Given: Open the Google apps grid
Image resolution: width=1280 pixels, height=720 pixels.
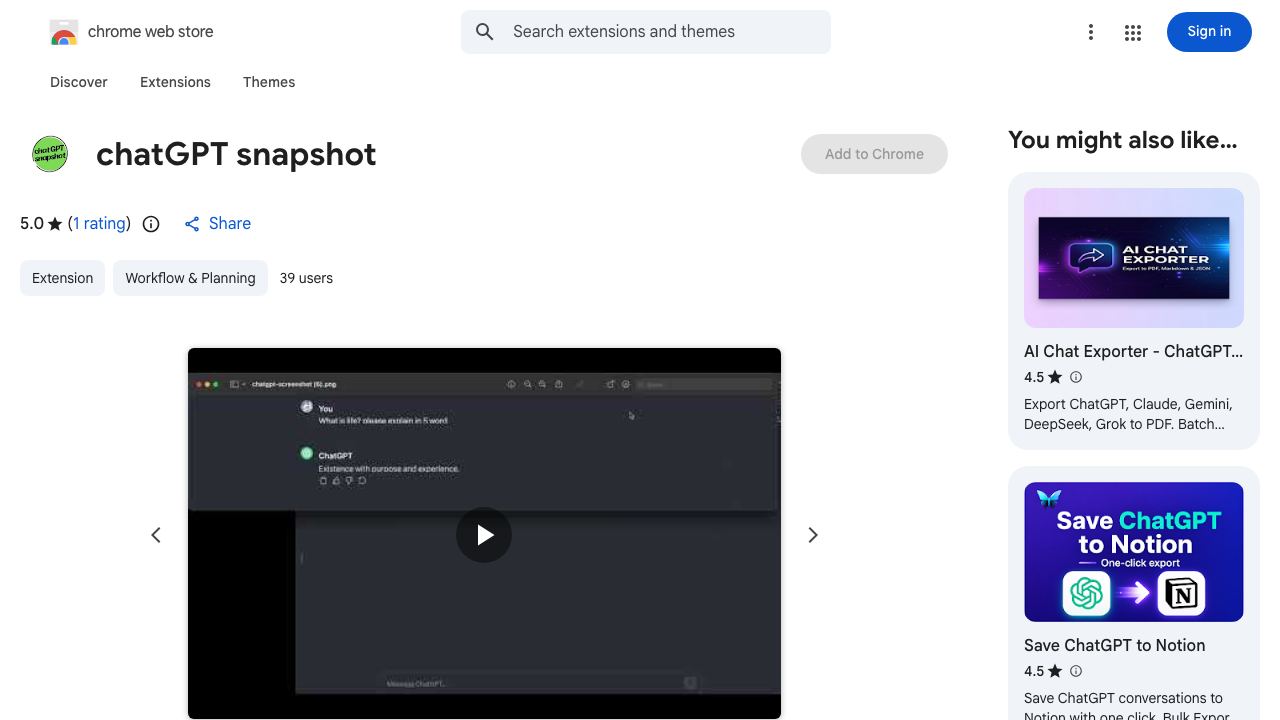Looking at the screenshot, I should 1133,32.
